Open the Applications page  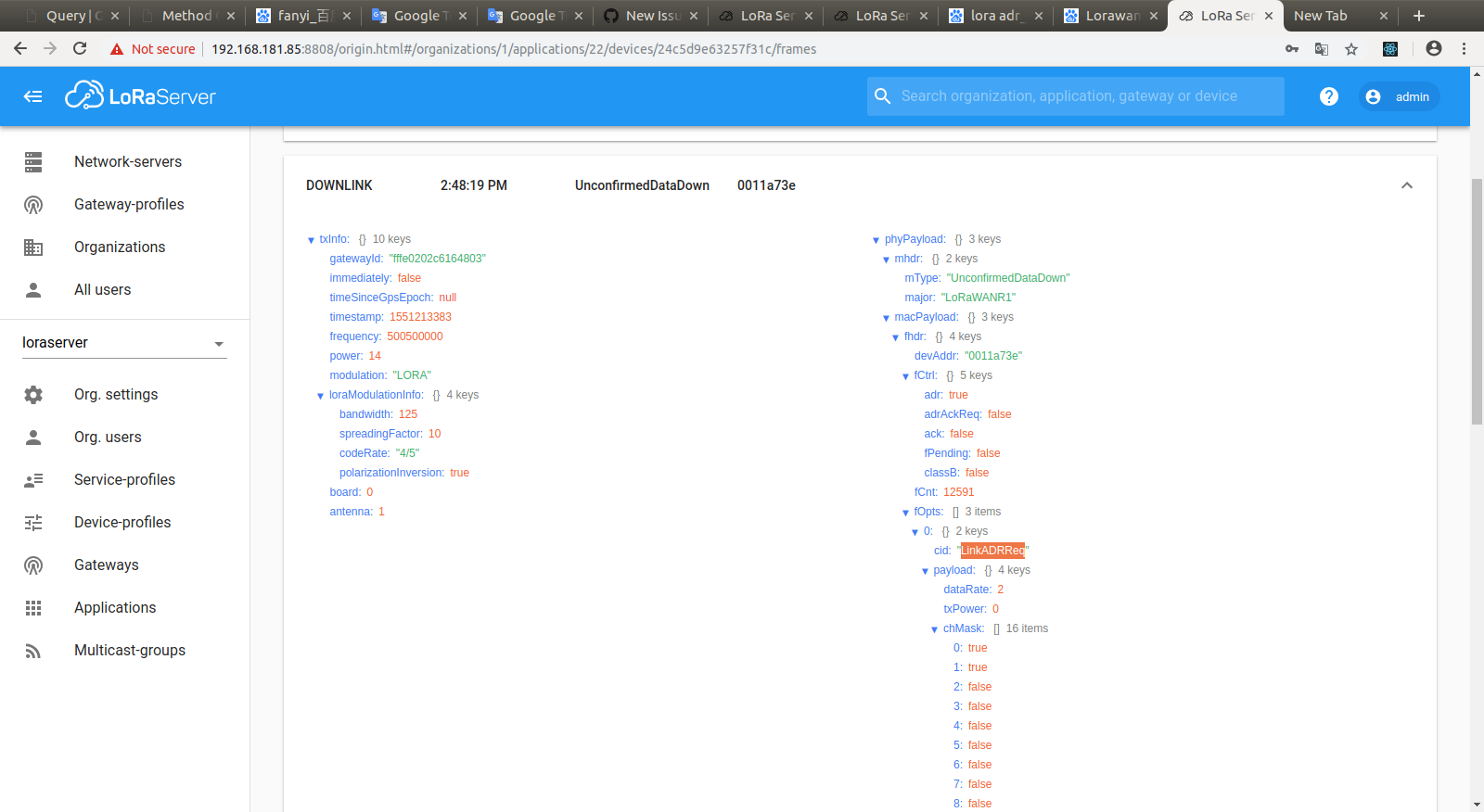point(115,608)
